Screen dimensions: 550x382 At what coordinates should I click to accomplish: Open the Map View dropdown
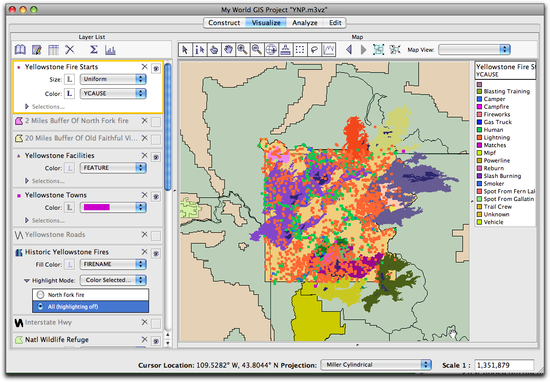[474, 49]
